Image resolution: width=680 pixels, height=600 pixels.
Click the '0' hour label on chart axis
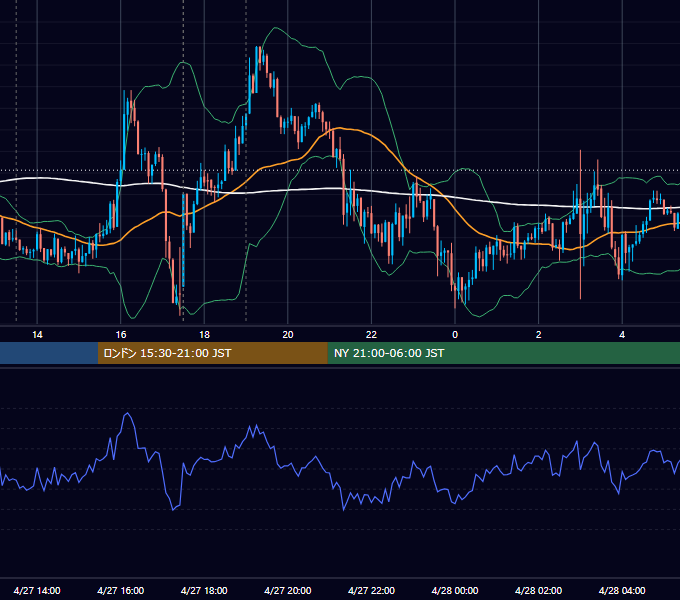pos(455,335)
